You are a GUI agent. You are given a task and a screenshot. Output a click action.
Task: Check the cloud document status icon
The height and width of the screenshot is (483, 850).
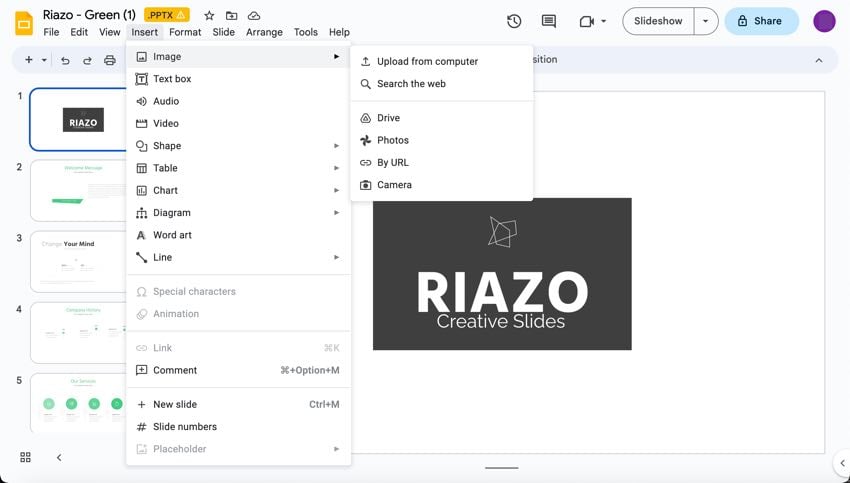[254, 16]
